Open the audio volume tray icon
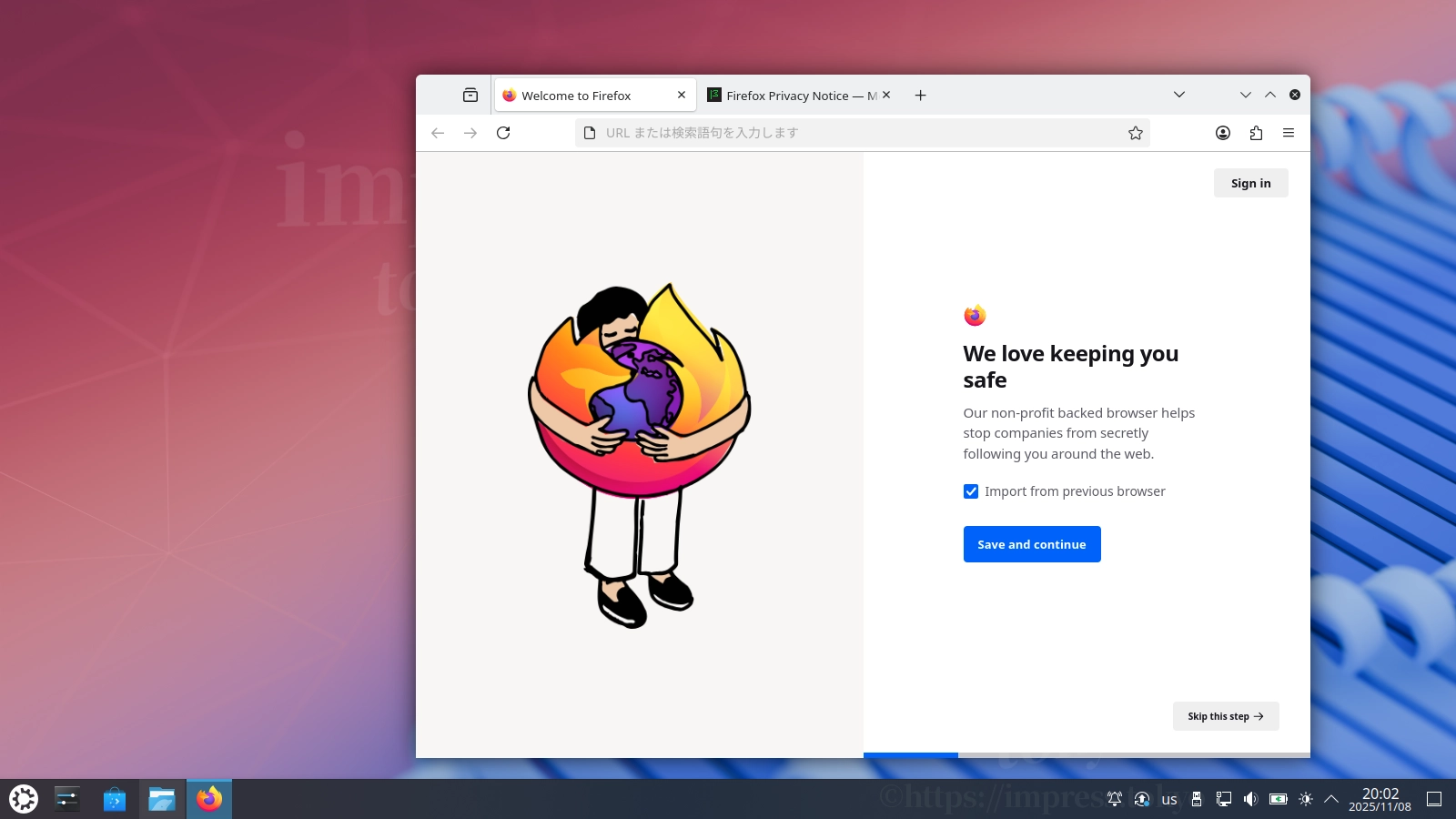 1251,799
